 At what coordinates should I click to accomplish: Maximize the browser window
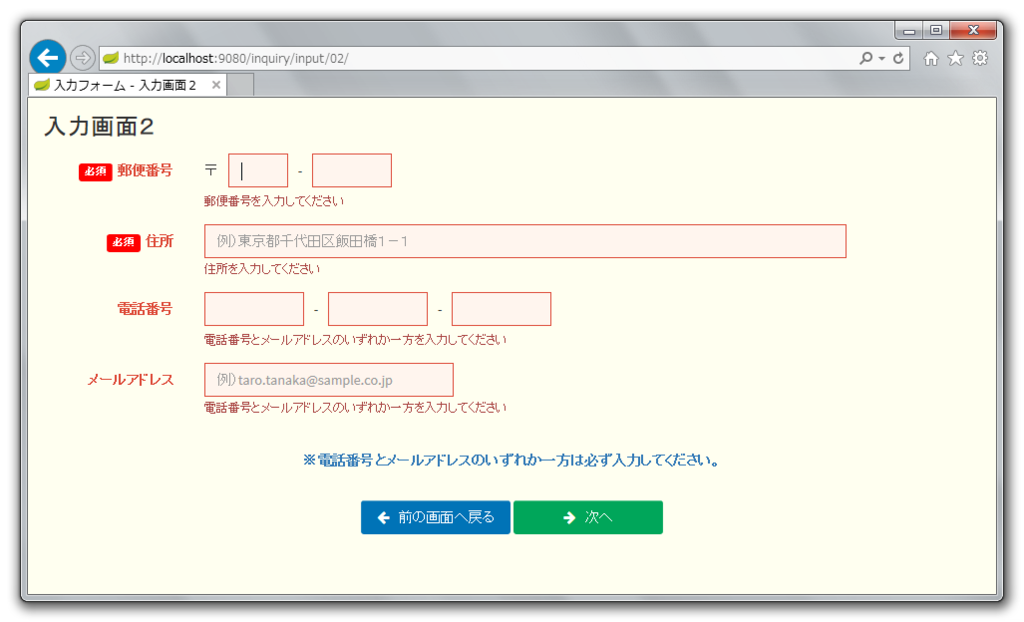tap(936, 30)
